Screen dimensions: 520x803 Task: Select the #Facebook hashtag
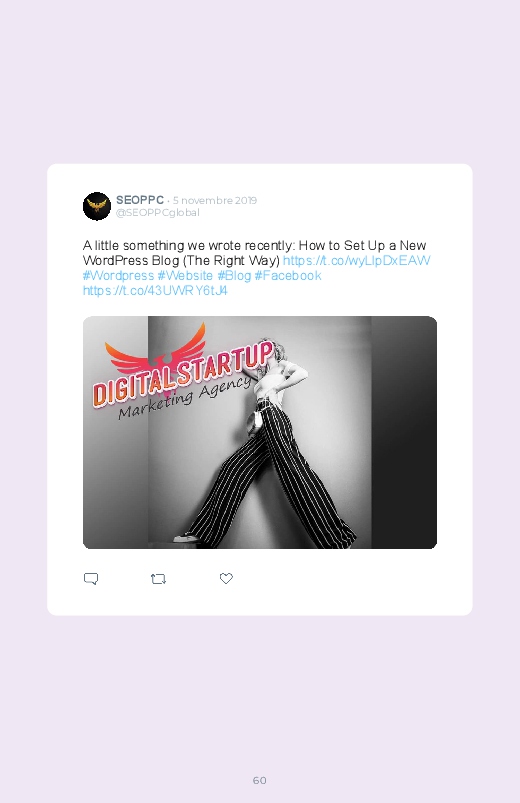point(288,276)
